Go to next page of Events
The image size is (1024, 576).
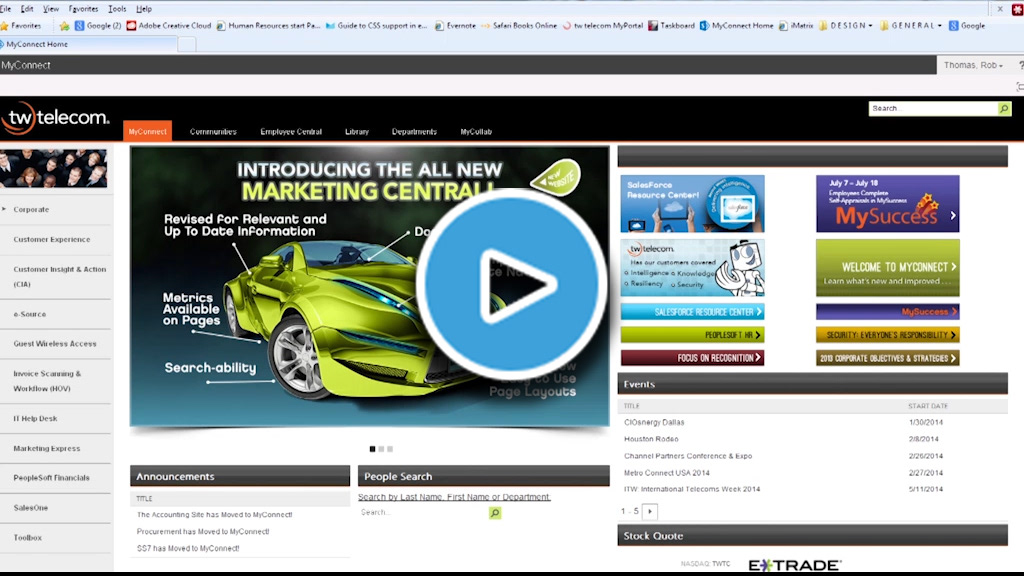pyautogui.click(x=650, y=511)
